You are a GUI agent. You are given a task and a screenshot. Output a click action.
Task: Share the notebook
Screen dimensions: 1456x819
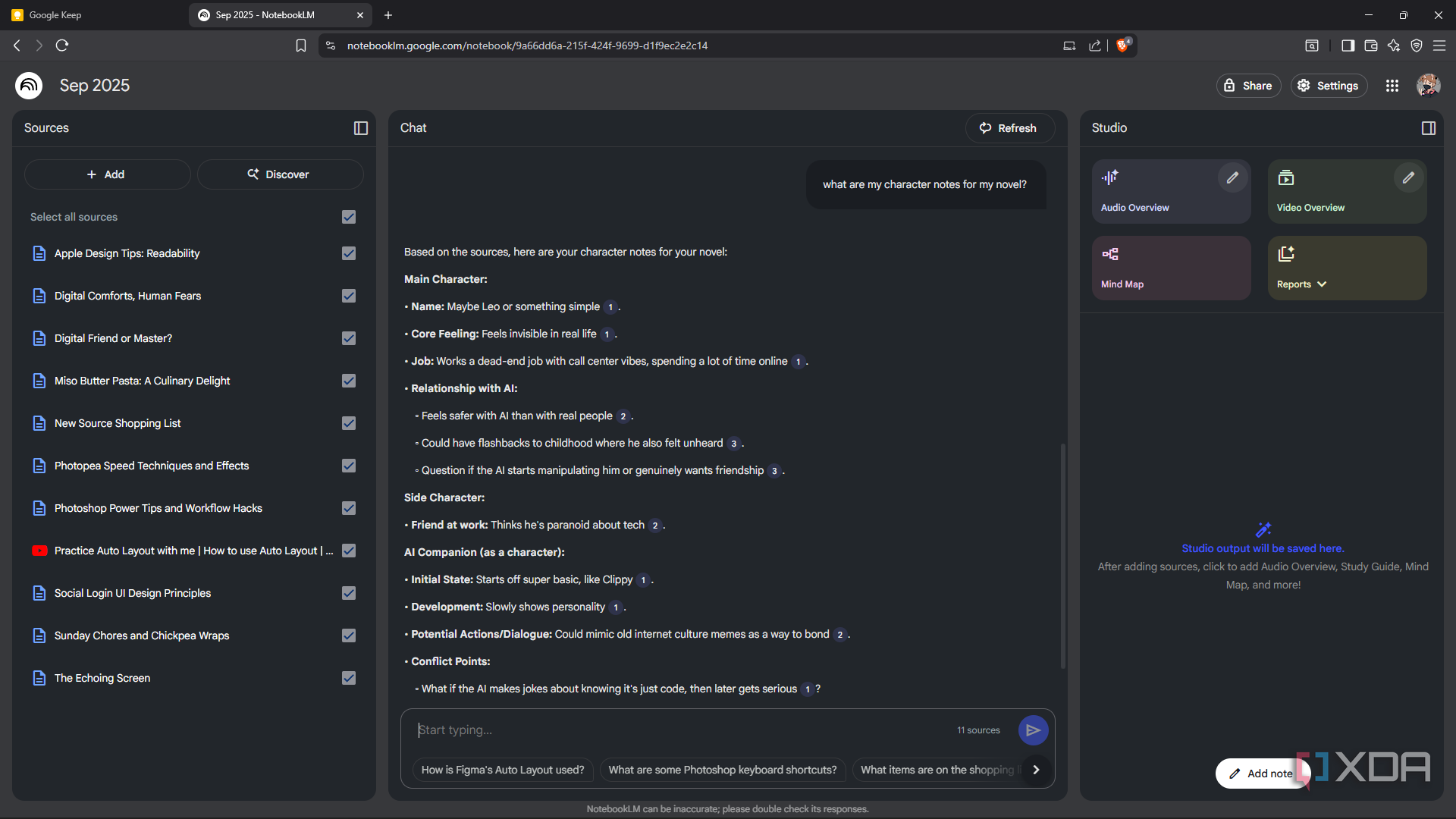1248,86
